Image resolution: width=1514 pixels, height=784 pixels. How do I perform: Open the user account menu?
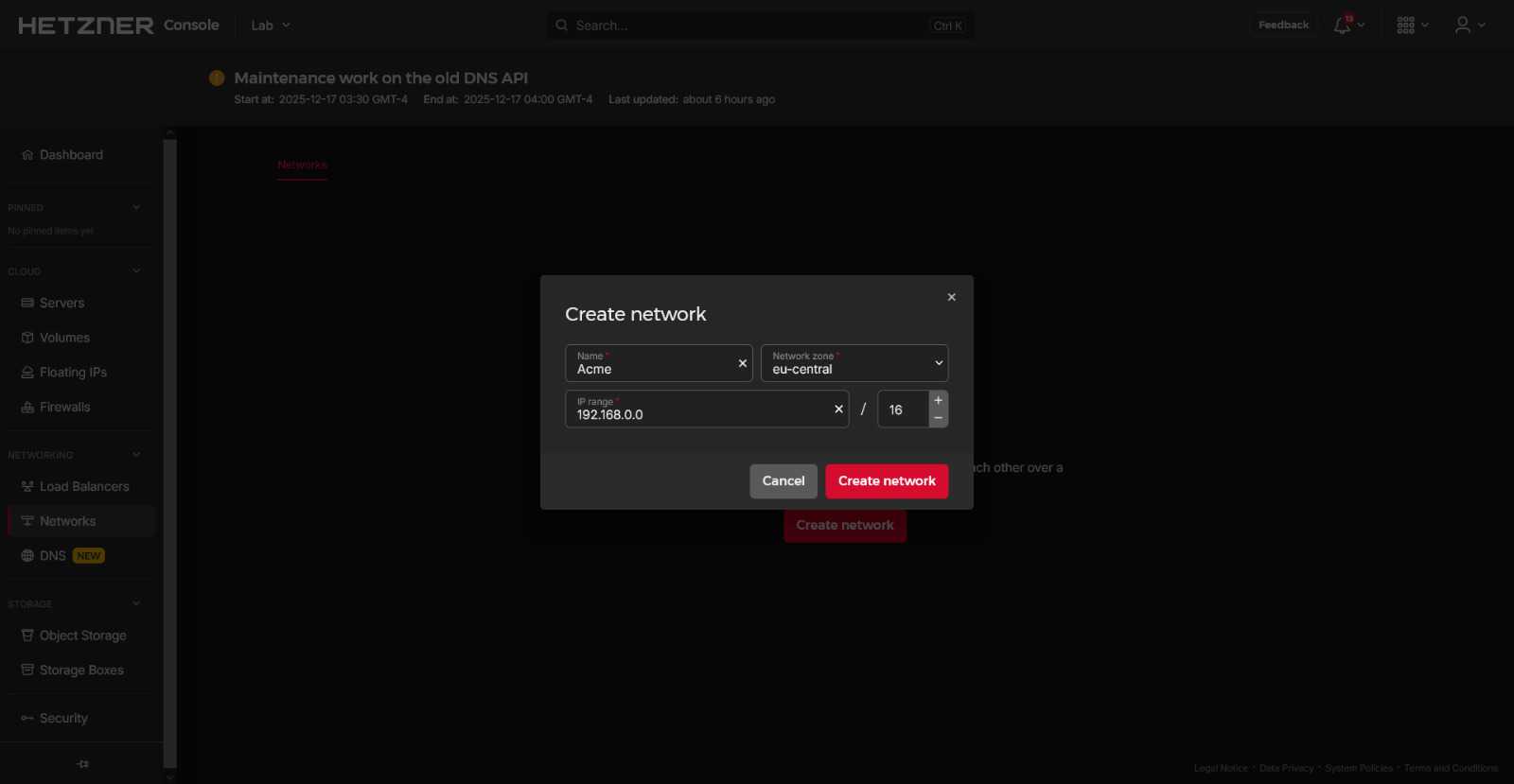pos(1463,26)
